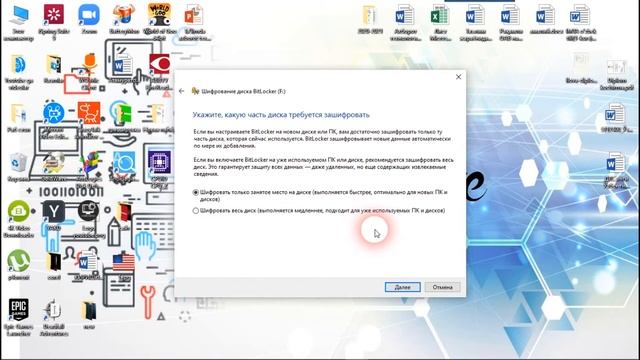
Task: Launch the Yandex browser Y shortcut
Action: [54, 211]
